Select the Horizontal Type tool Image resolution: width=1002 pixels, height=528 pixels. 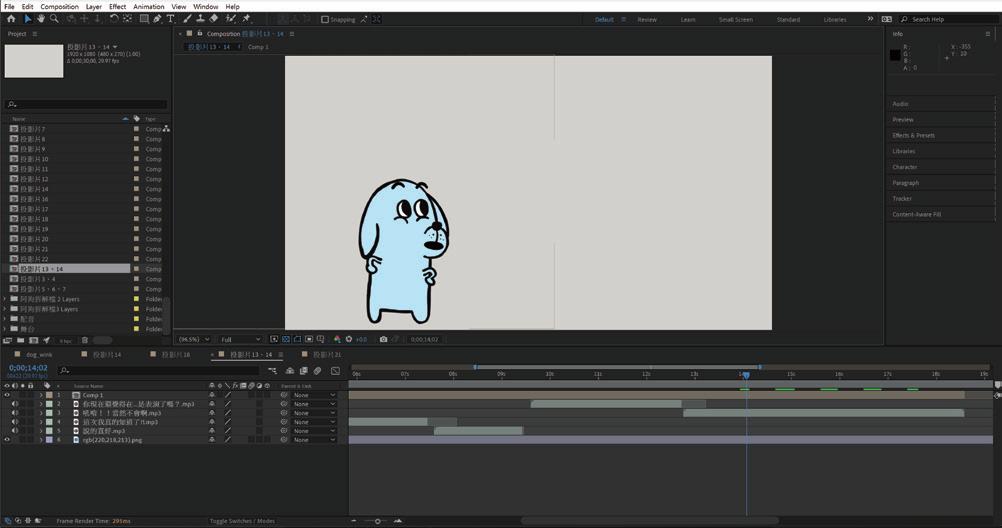[x=171, y=19]
